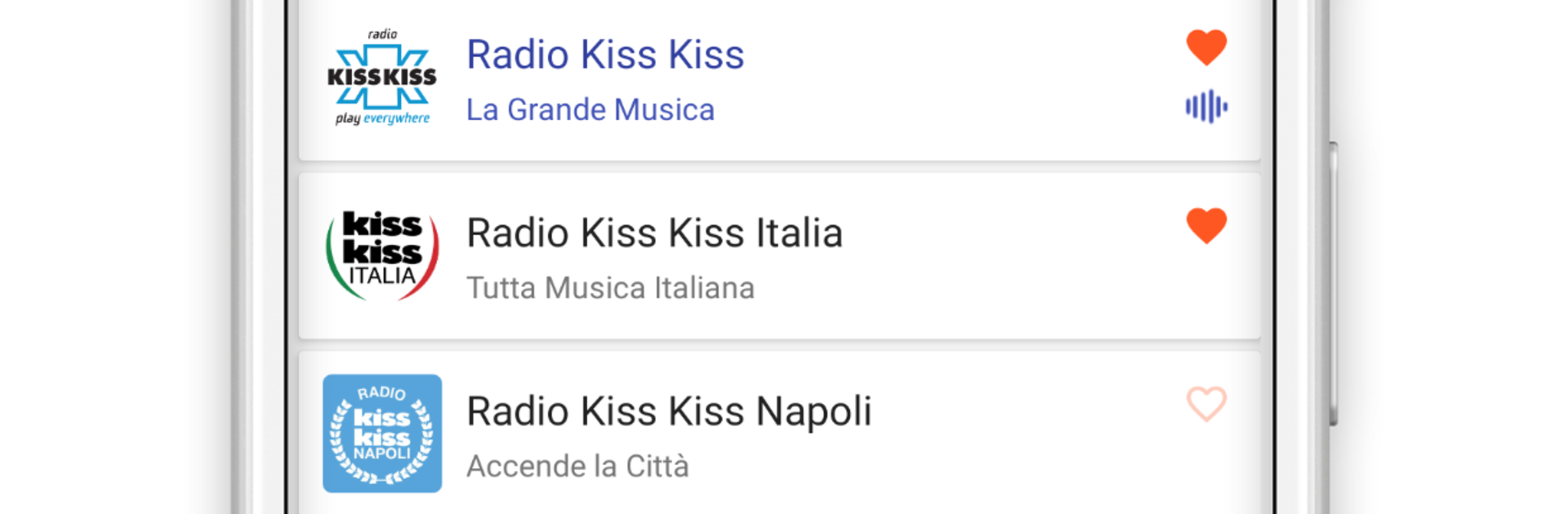Screen dimensions: 1568x514
Task: Unfavorite Radio Kiss Kiss with its heart
Action: pyautogui.click(x=1206, y=47)
